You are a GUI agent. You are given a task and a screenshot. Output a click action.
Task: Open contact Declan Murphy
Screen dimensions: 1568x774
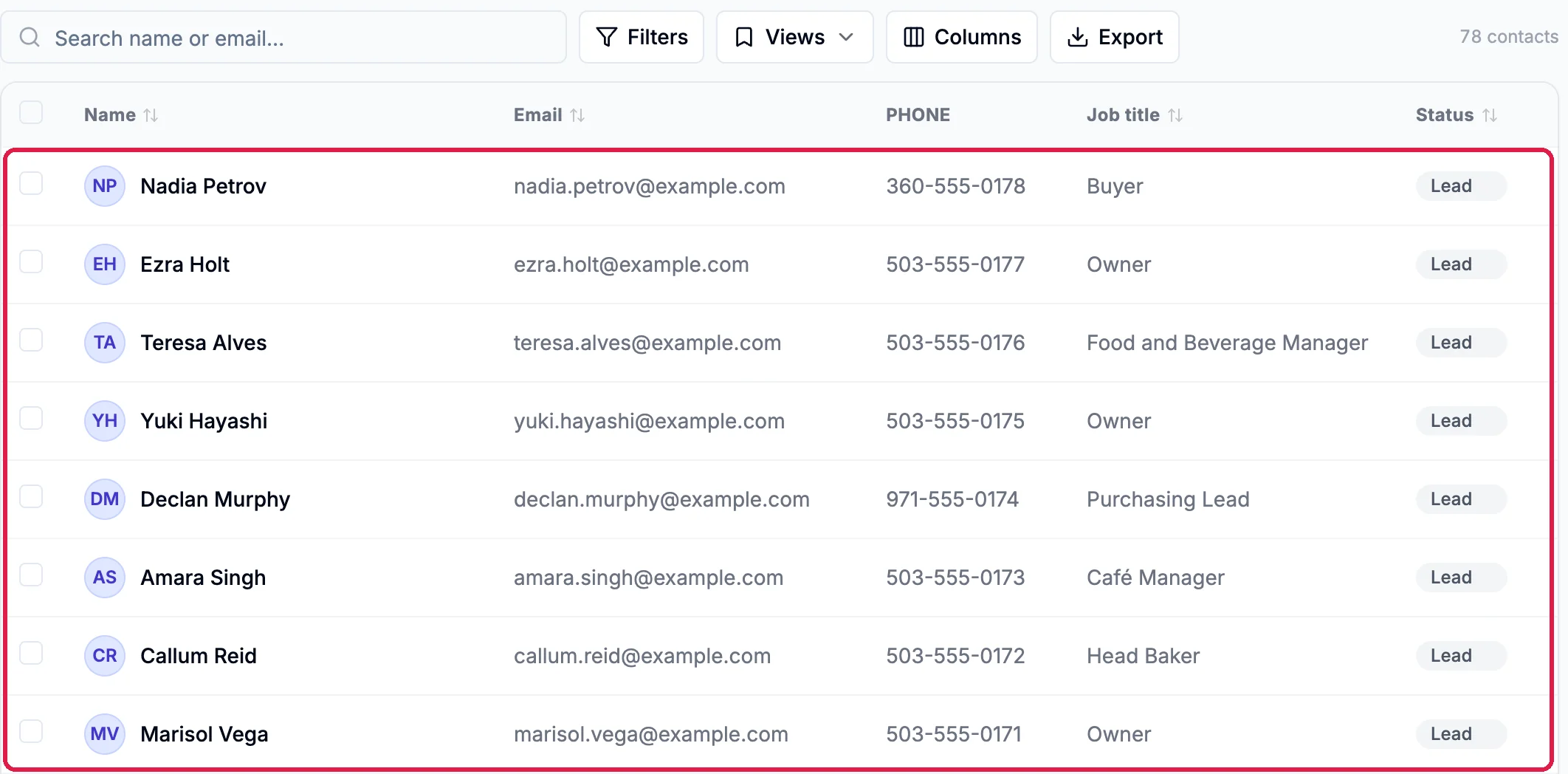215,499
